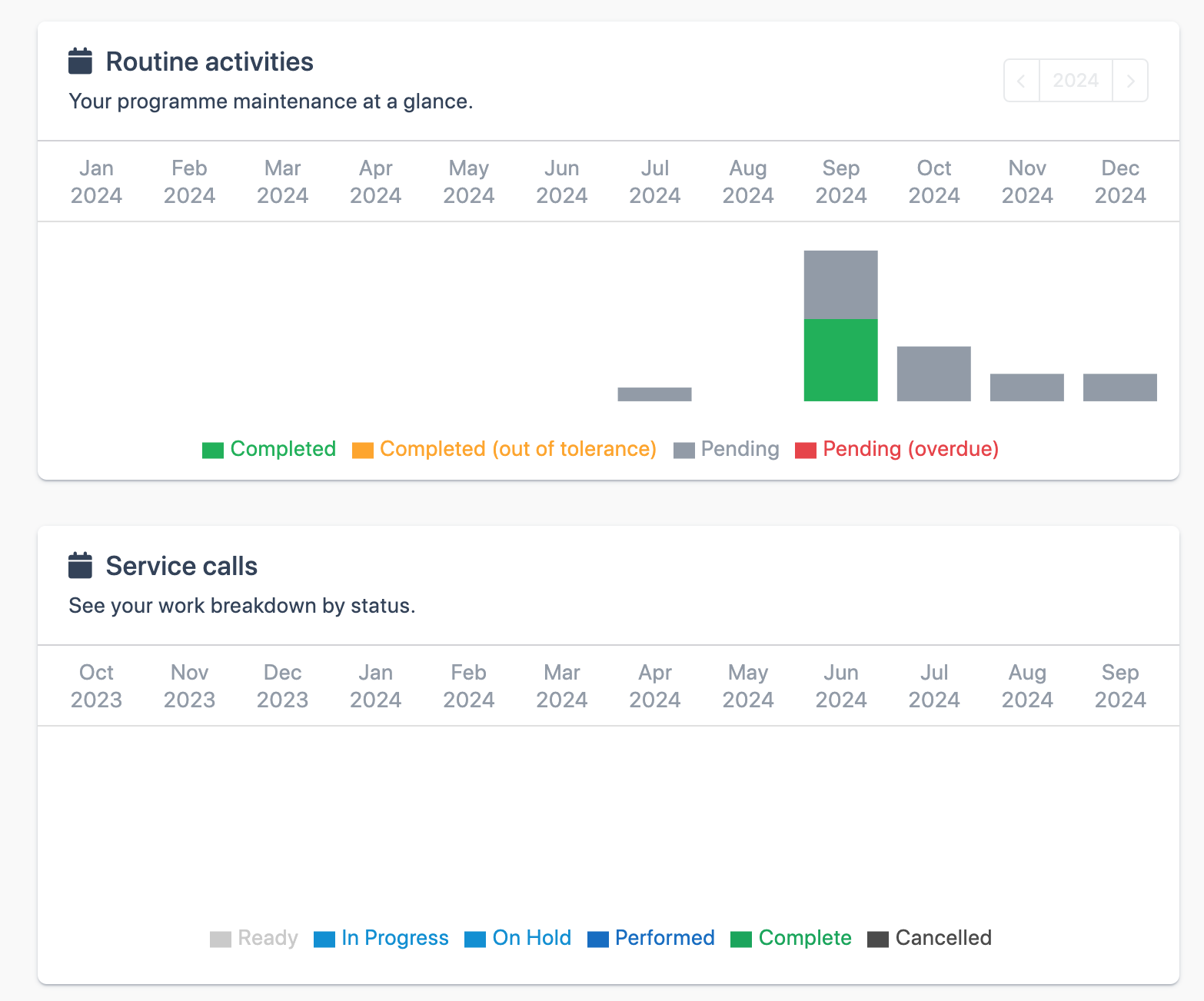Toggle the On Hold status filter
The width and height of the screenshot is (1204, 1001).
point(531,938)
